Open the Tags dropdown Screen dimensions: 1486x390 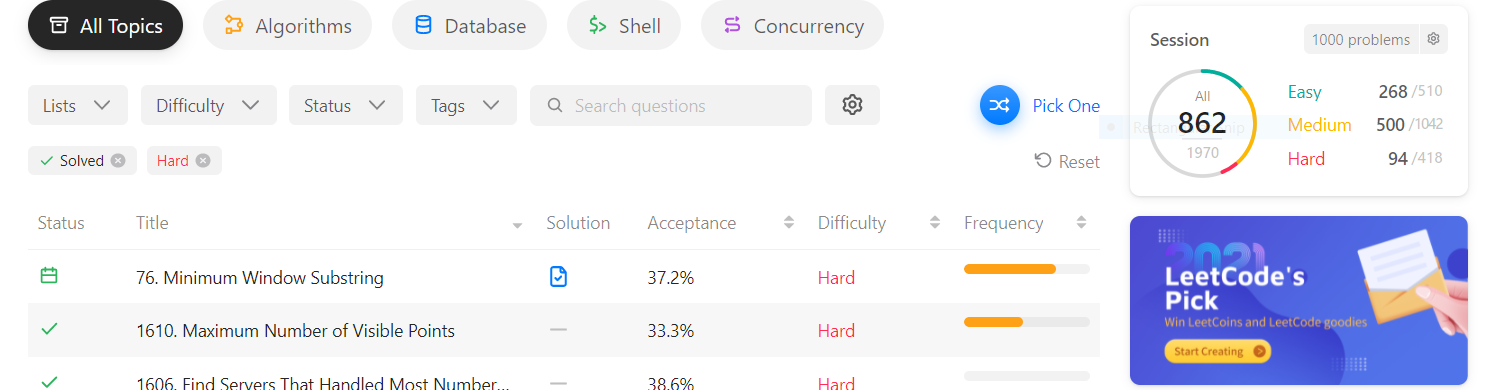pos(466,105)
